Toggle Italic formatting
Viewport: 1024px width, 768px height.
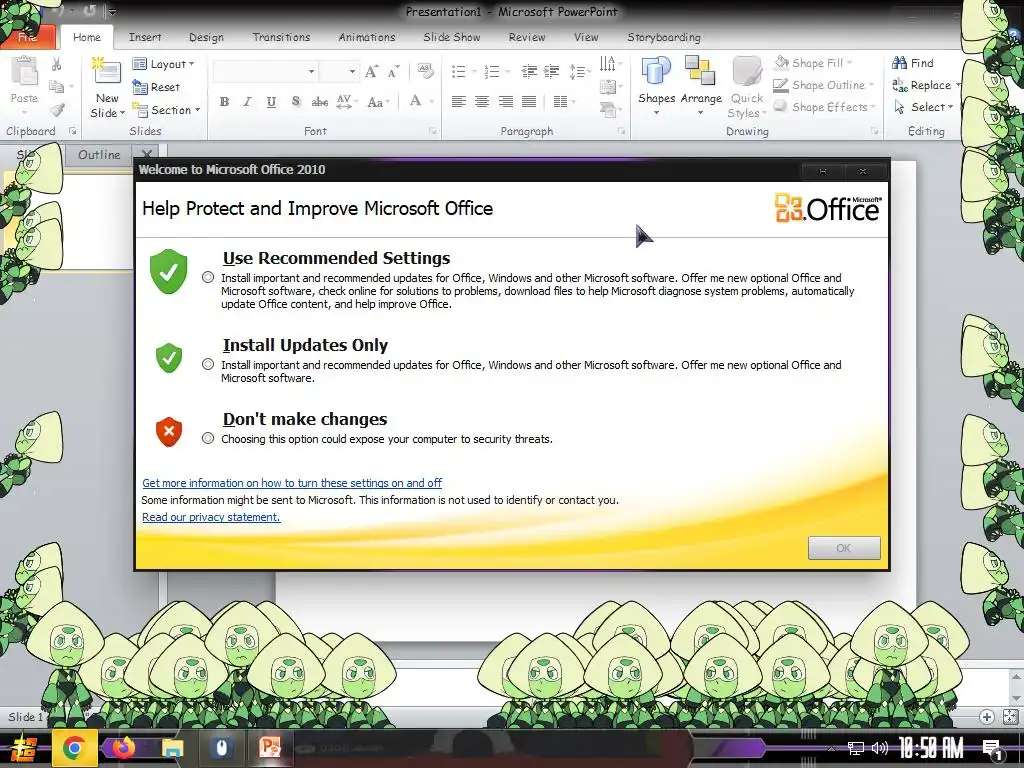coord(248,101)
